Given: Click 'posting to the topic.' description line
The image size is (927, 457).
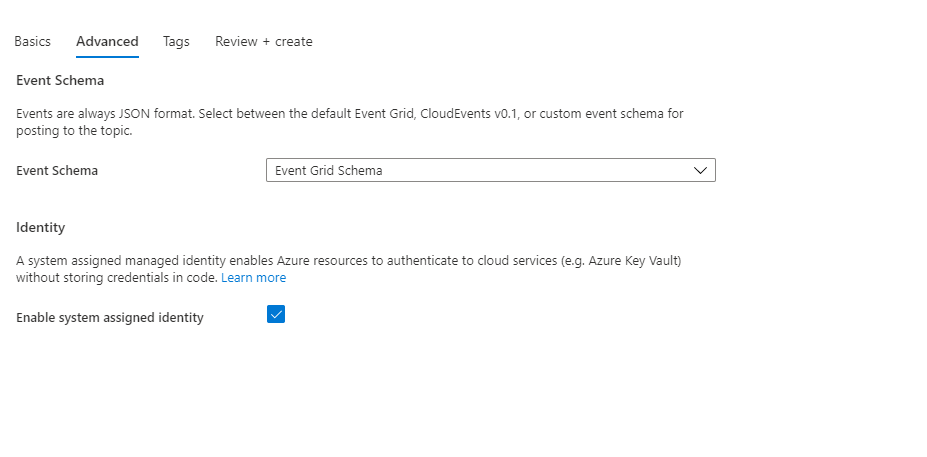Looking at the screenshot, I should pos(74,131).
